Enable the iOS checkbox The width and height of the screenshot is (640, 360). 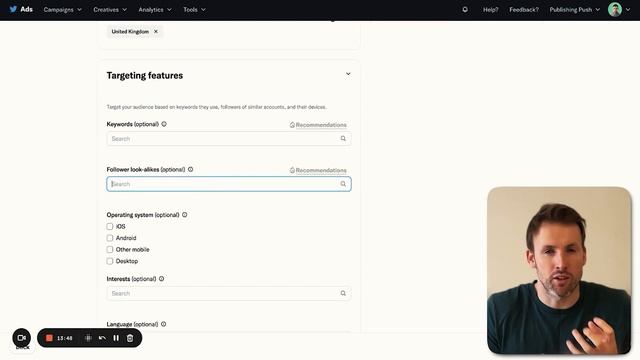pyautogui.click(x=110, y=227)
